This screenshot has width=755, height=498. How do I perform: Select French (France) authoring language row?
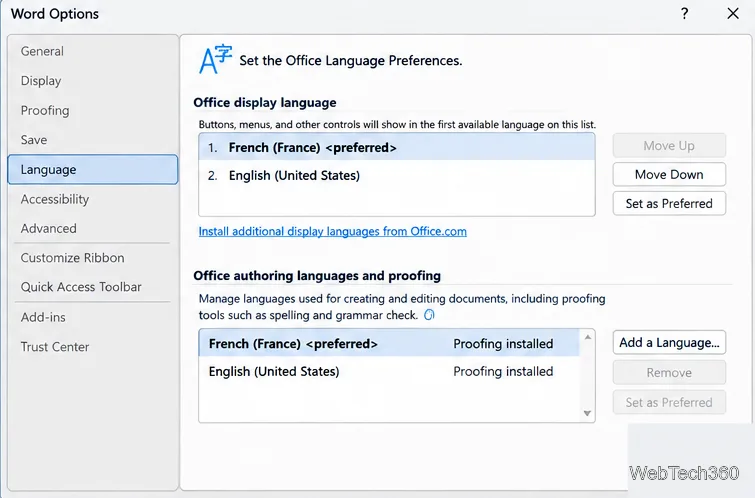389,343
